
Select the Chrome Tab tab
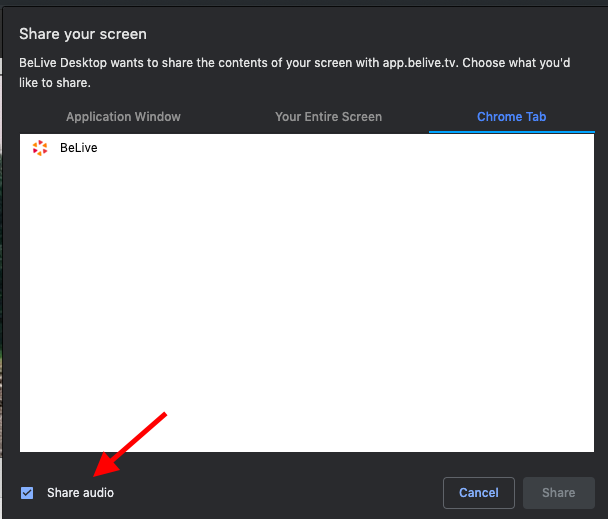click(x=511, y=117)
